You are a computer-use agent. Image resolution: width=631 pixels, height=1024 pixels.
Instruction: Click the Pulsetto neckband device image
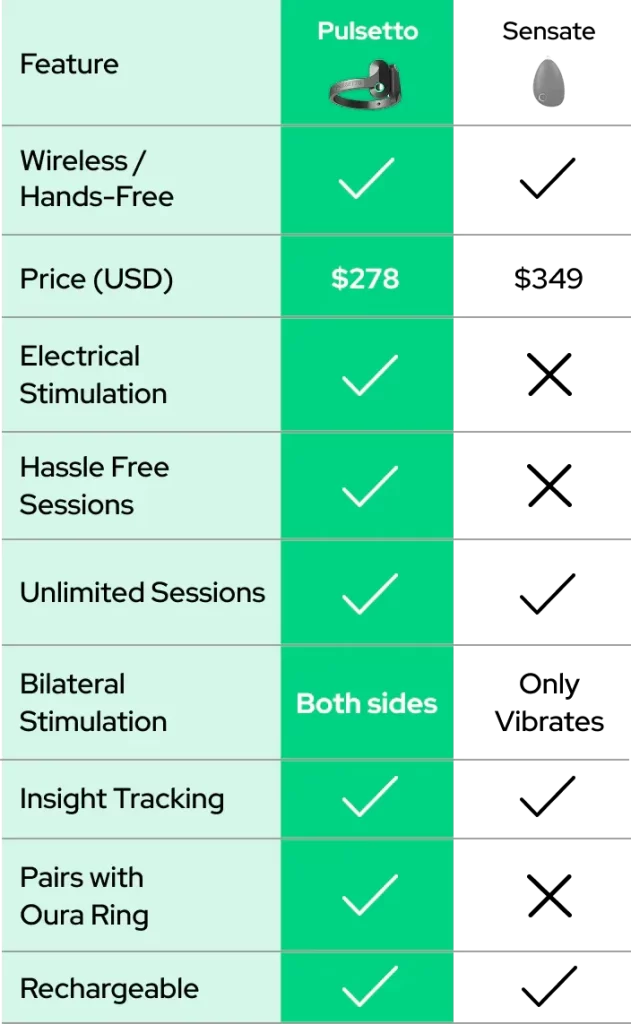click(366, 84)
